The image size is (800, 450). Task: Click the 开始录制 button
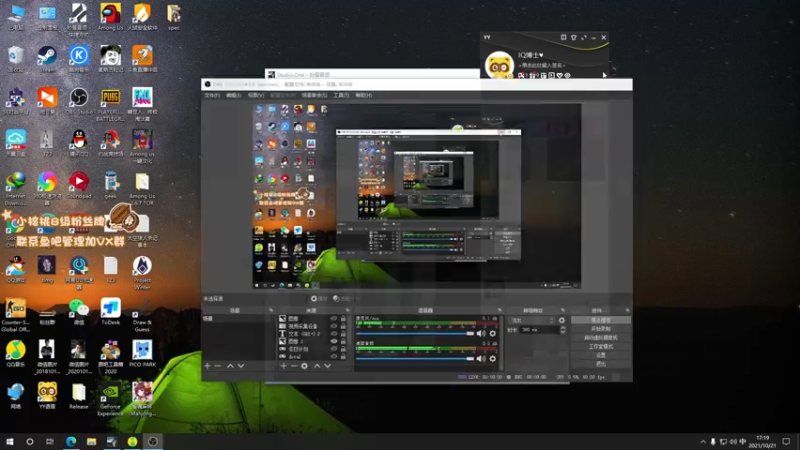601,329
